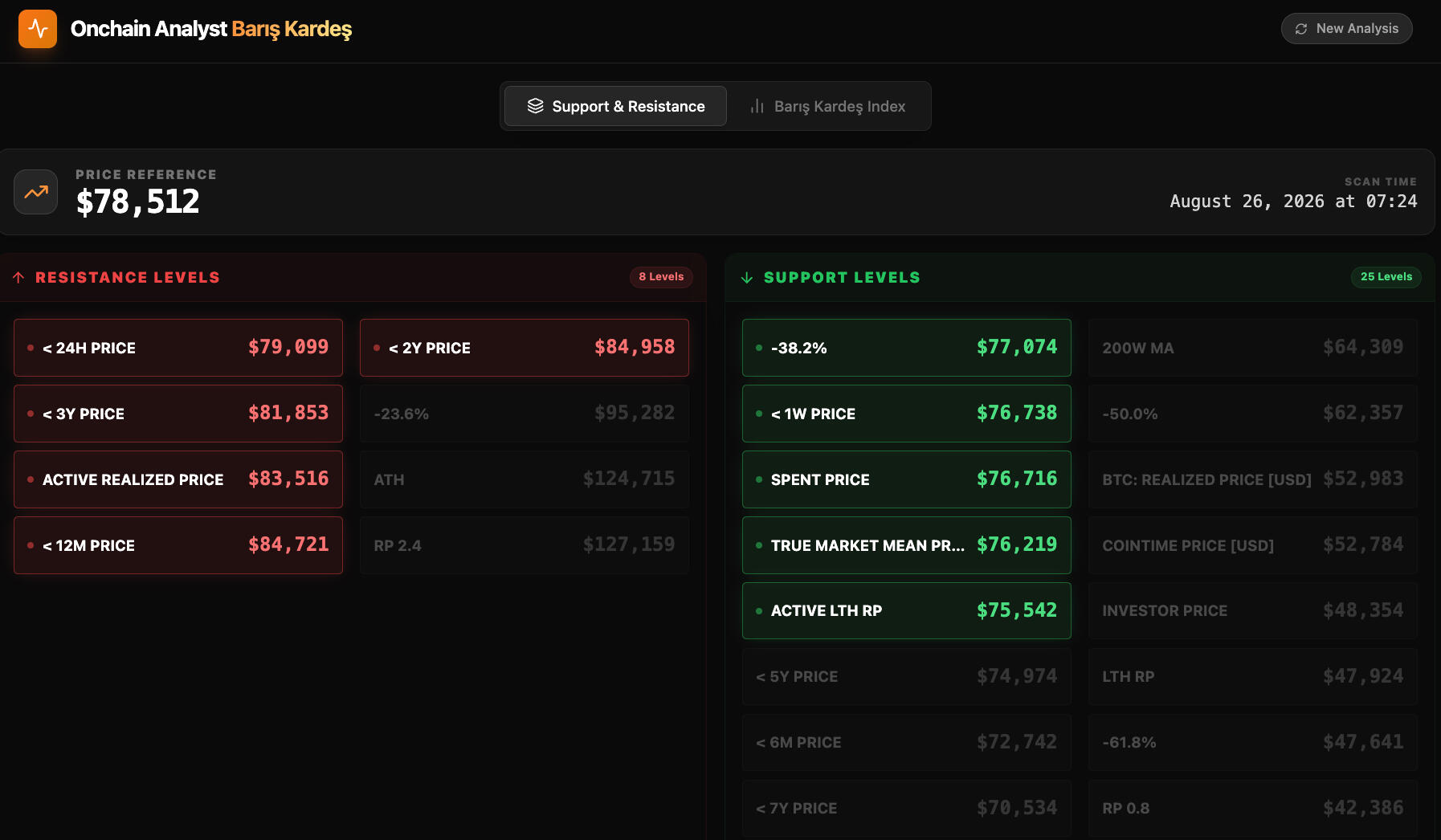Click the orange pulse app logo icon
The width and height of the screenshot is (1441, 840).
[38, 29]
